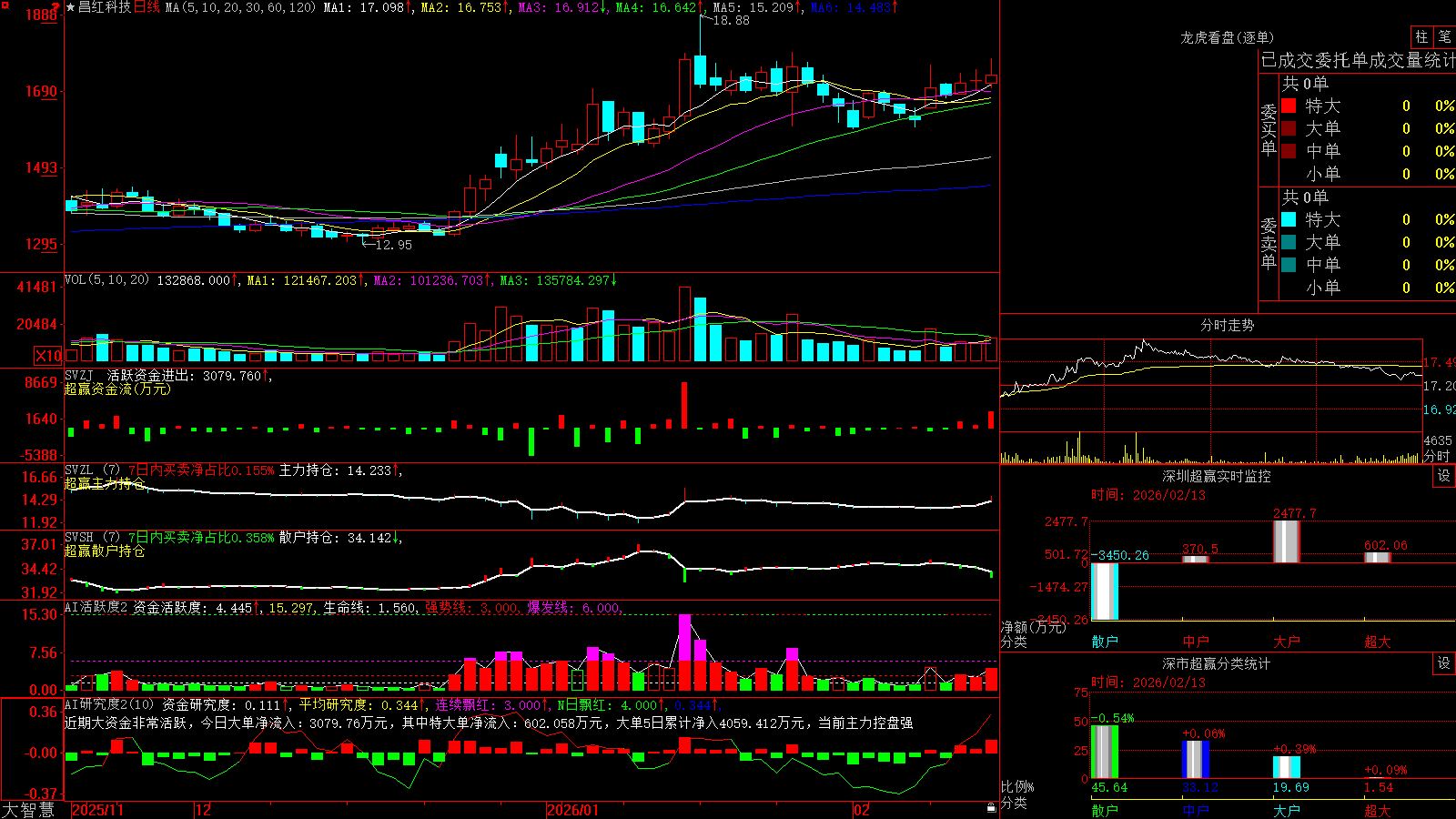Image resolution: width=1456 pixels, height=819 pixels.
Task: Click the green 散户 ratio bar -0.54%
Action: (1105, 752)
